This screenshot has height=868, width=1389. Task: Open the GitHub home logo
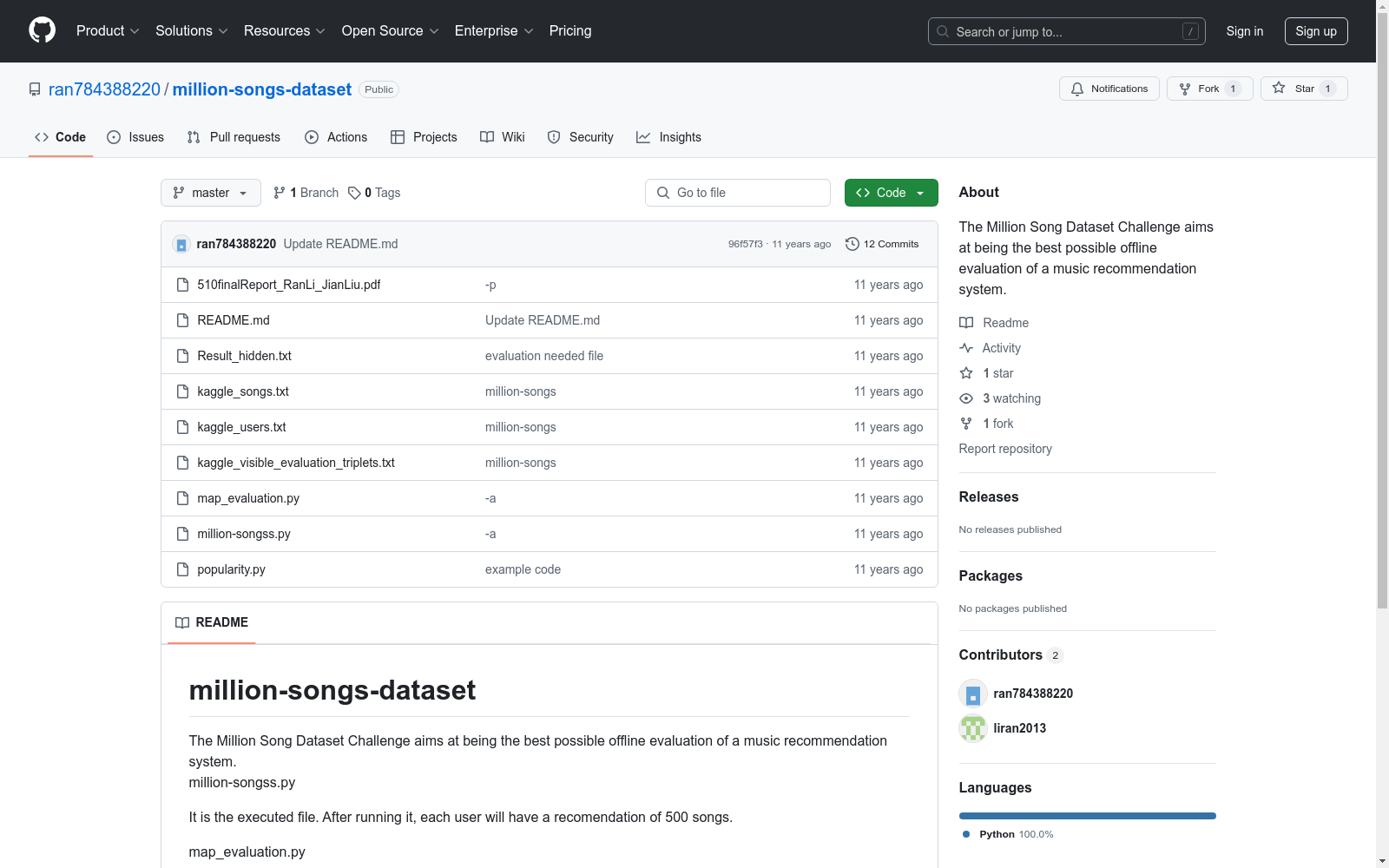[42, 30]
